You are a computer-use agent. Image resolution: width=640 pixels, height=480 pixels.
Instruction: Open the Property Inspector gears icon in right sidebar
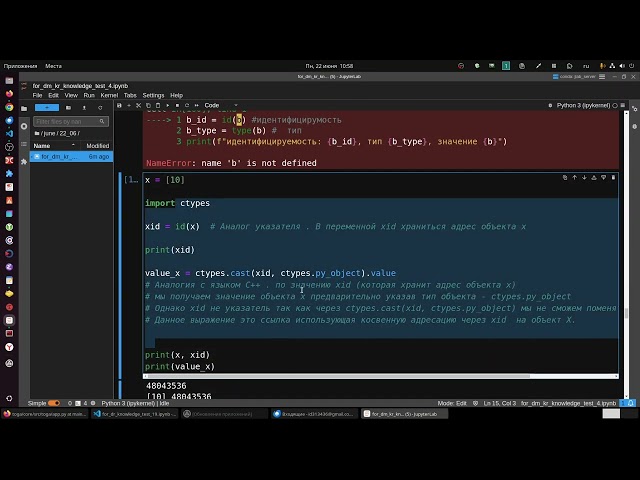635,109
